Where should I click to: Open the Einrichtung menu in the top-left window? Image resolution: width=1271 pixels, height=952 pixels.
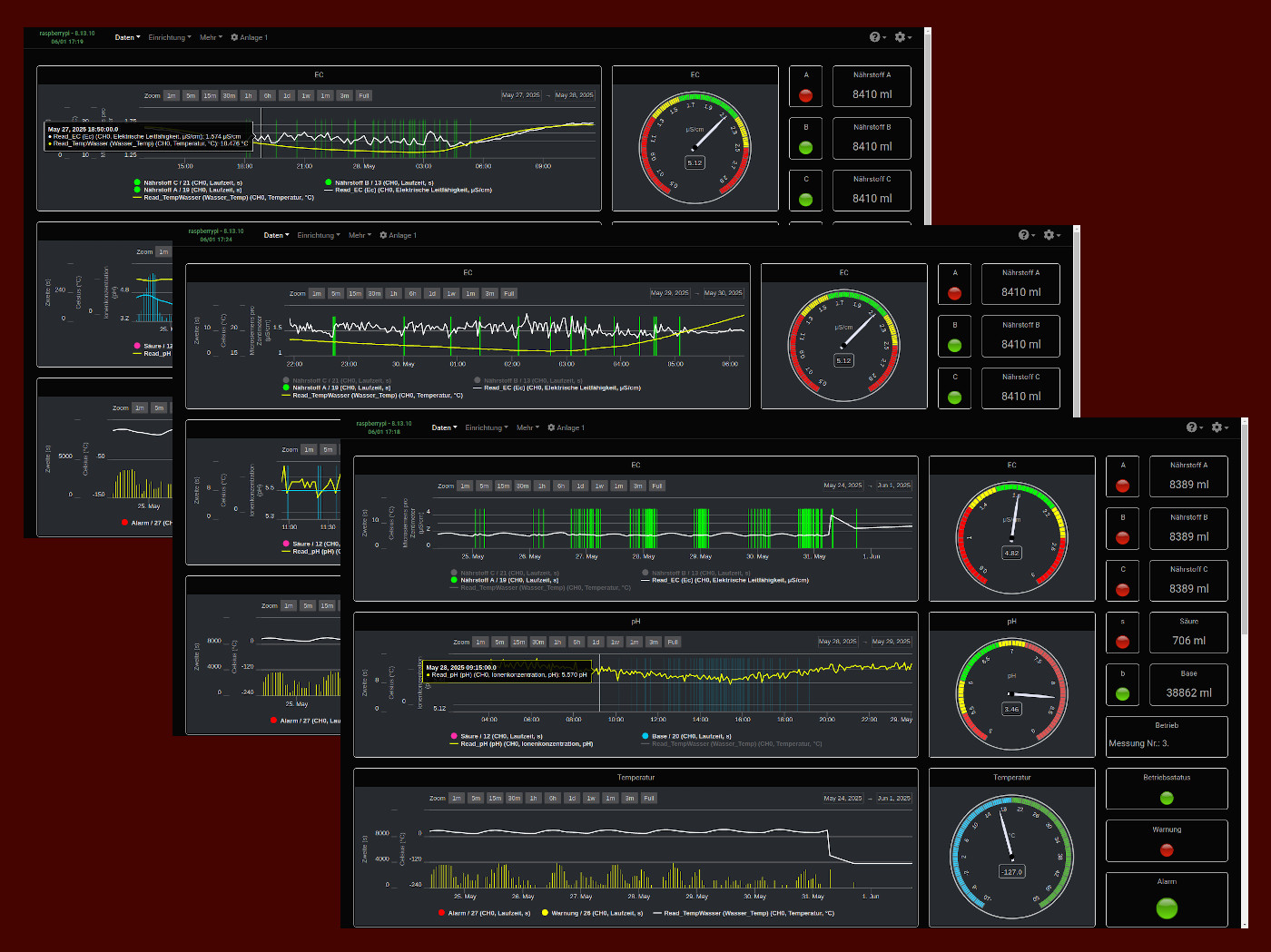point(169,37)
